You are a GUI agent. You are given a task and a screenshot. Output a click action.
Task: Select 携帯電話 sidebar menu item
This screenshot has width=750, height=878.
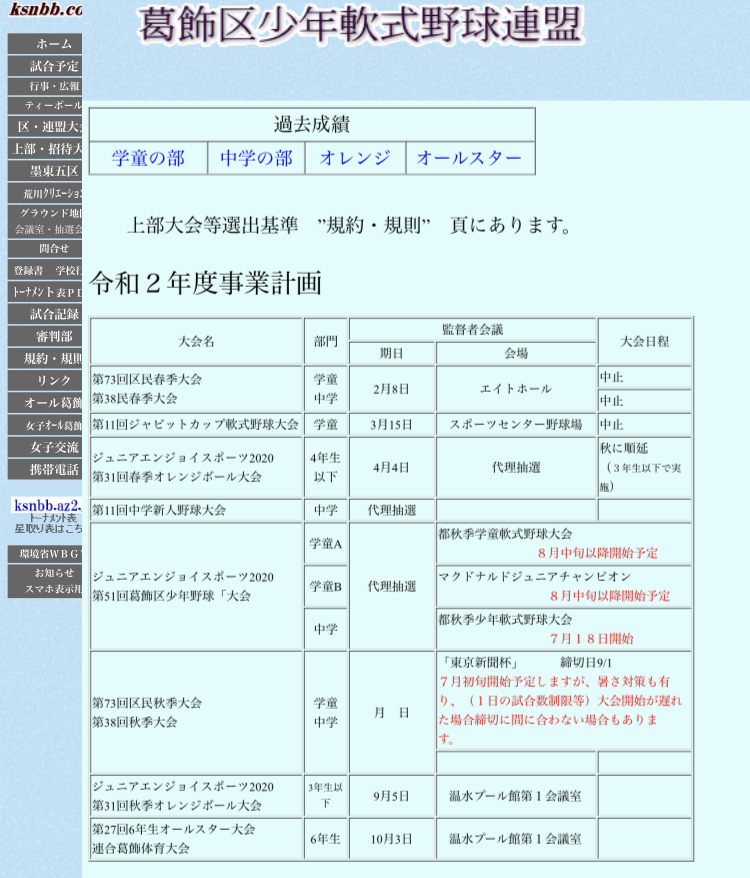click(45, 469)
